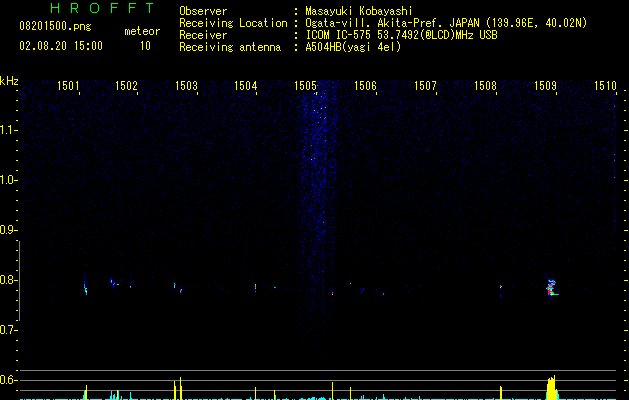Click the Observer field label

[203, 11]
